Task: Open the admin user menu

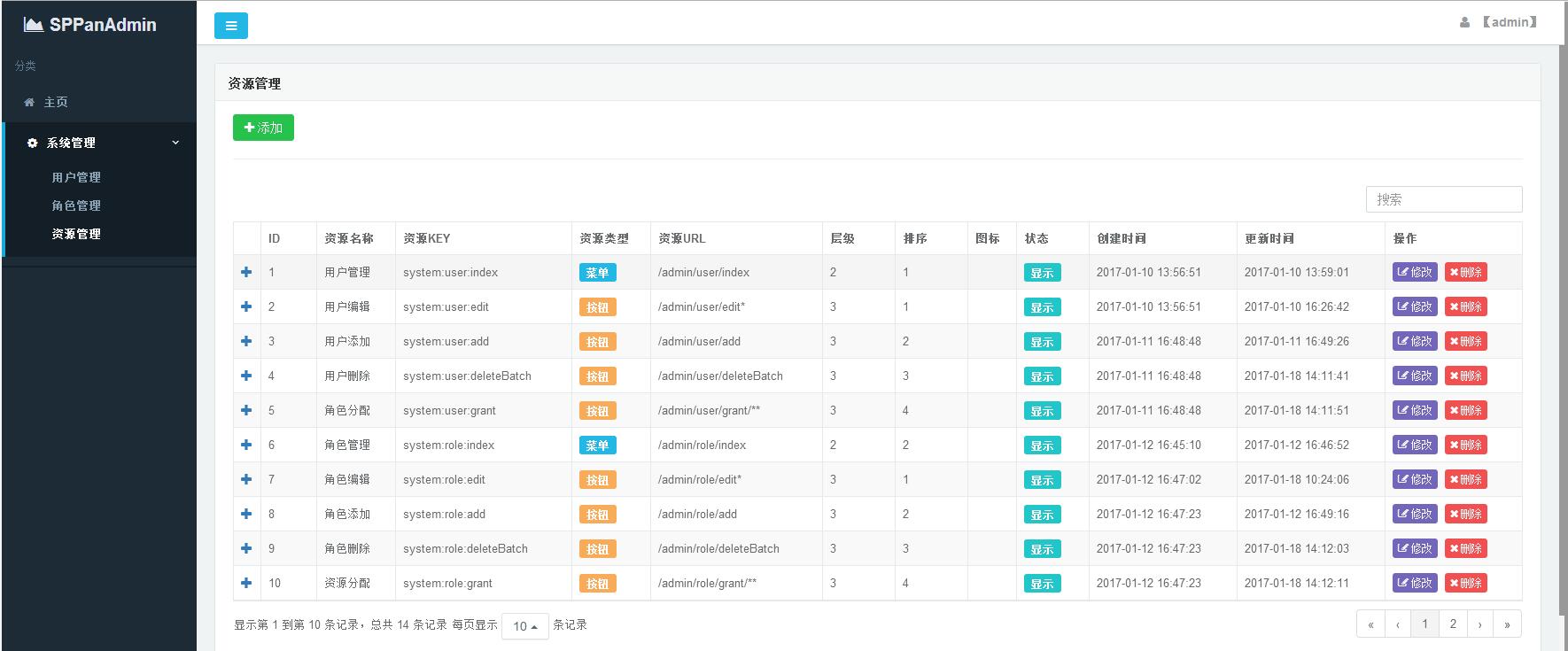Action: click(x=1498, y=22)
